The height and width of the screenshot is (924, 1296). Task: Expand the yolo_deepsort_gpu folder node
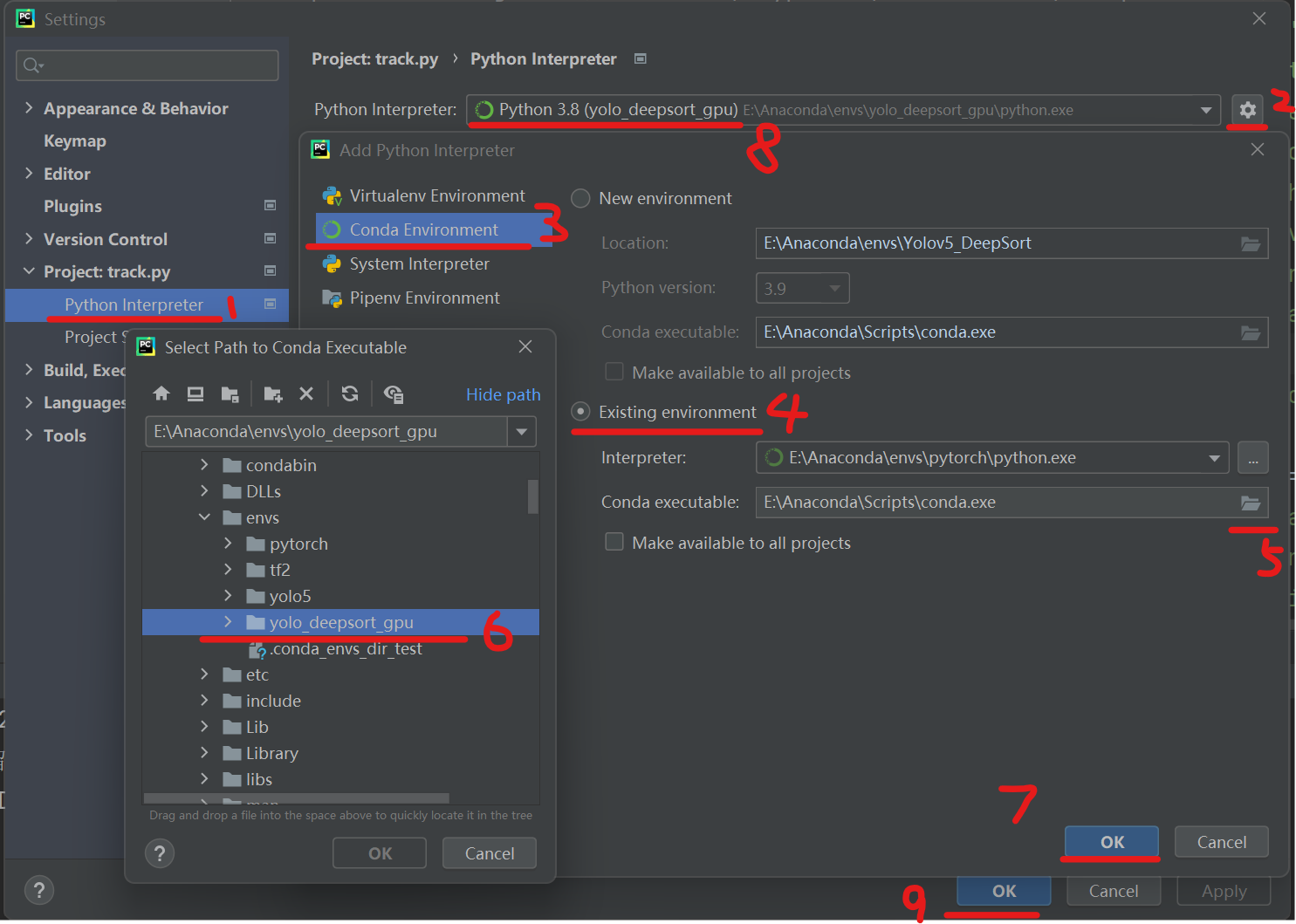228,622
